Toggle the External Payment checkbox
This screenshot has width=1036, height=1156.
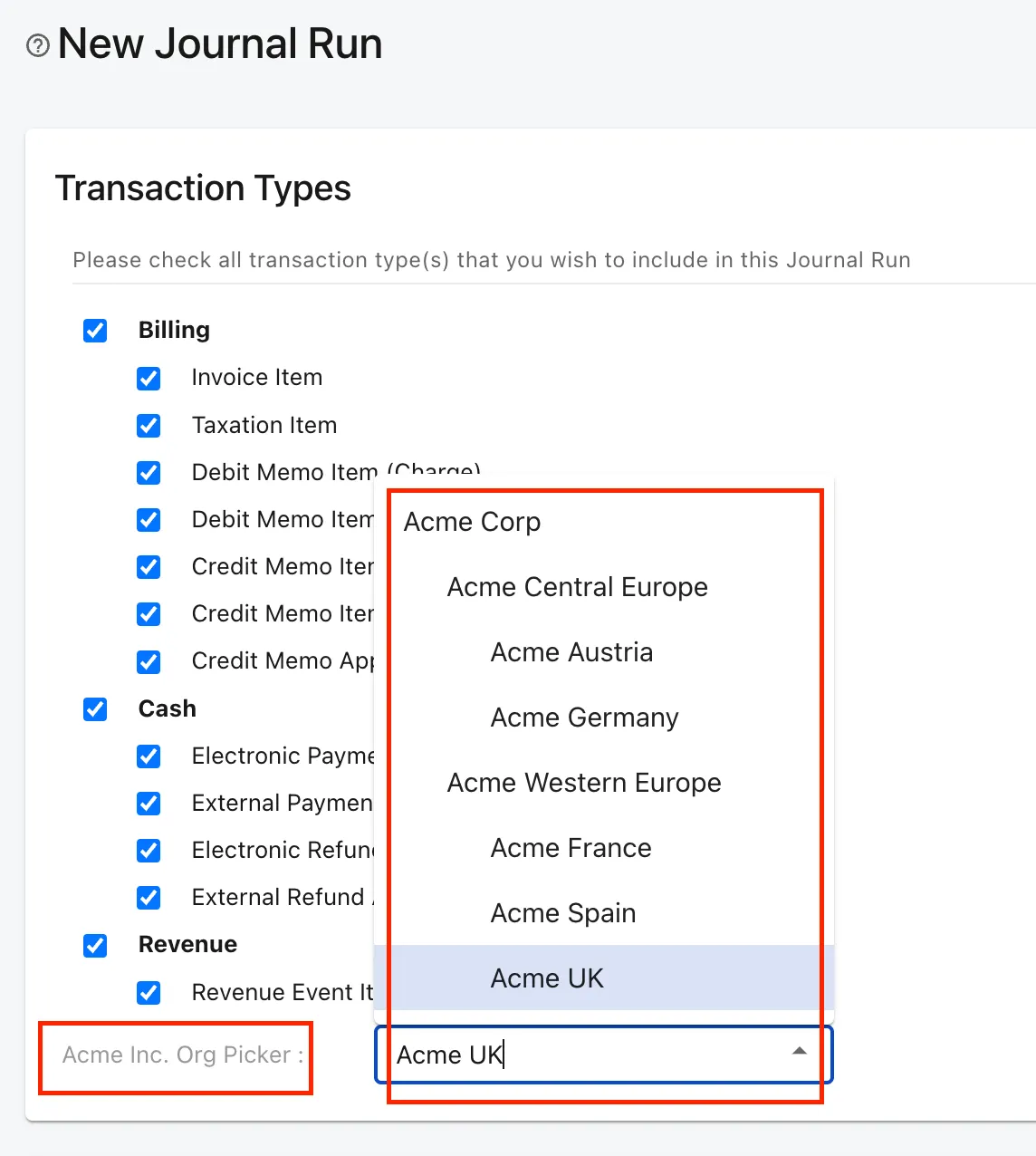click(x=149, y=804)
